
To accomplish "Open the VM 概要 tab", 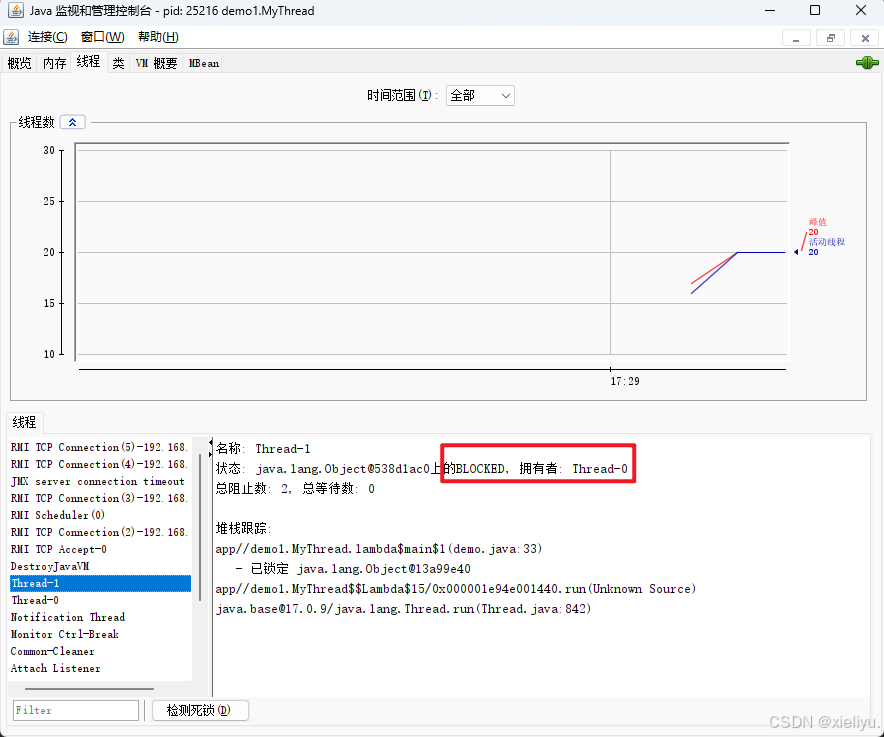I will [156, 63].
